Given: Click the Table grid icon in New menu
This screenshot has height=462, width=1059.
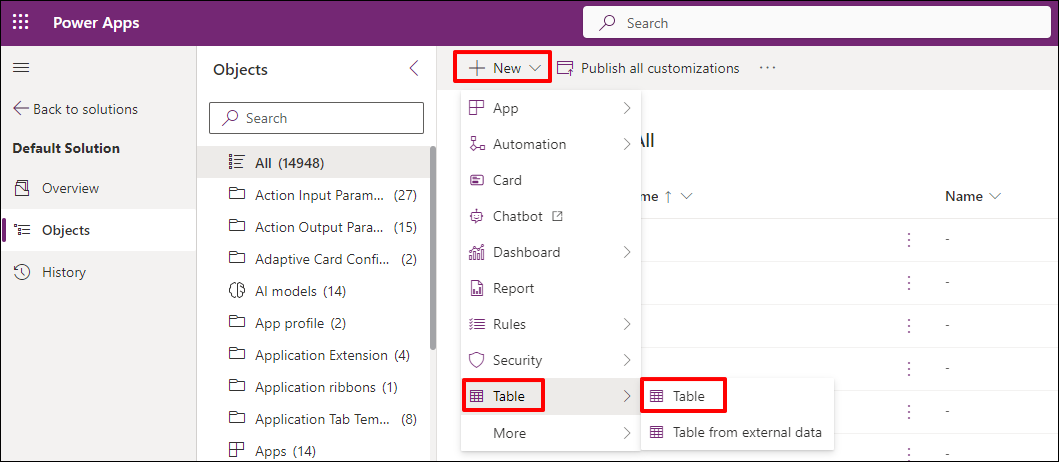Looking at the screenshot, I should (477, 396).
